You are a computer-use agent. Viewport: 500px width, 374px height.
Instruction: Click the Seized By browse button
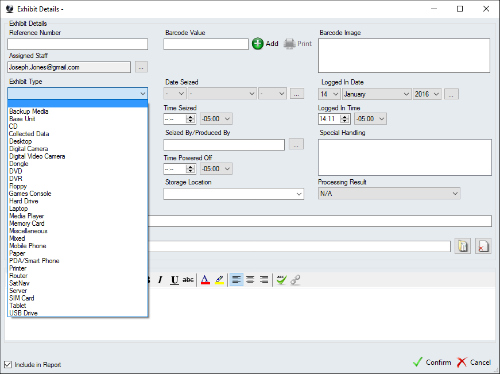pyautogui.click(x=296, y=144)
